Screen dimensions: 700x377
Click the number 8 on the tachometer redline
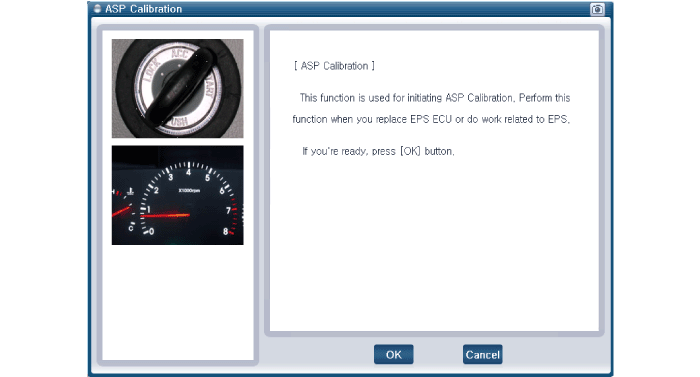tap(225, 231)
